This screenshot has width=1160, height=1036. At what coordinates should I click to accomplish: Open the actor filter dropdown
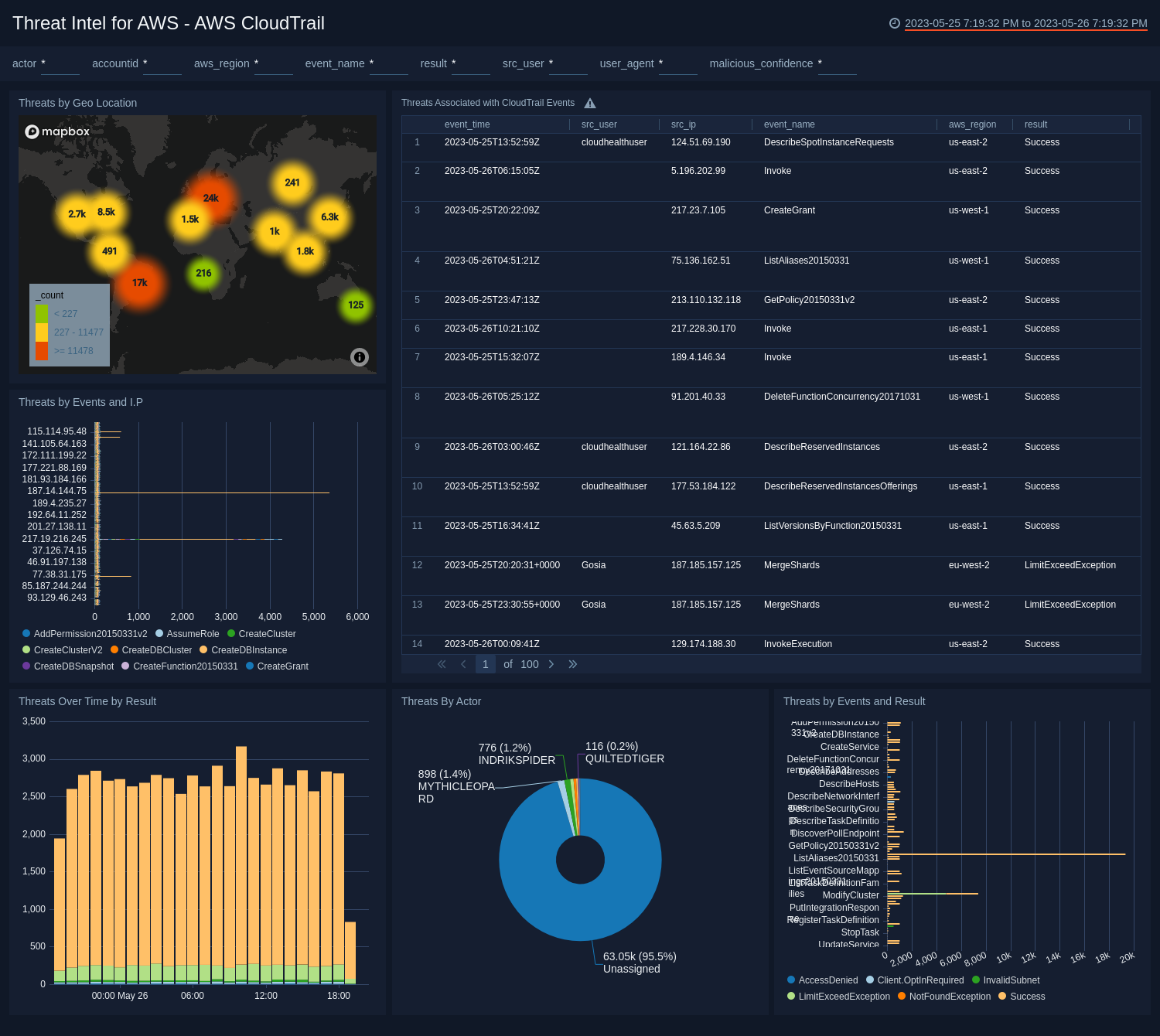[60, 68]
